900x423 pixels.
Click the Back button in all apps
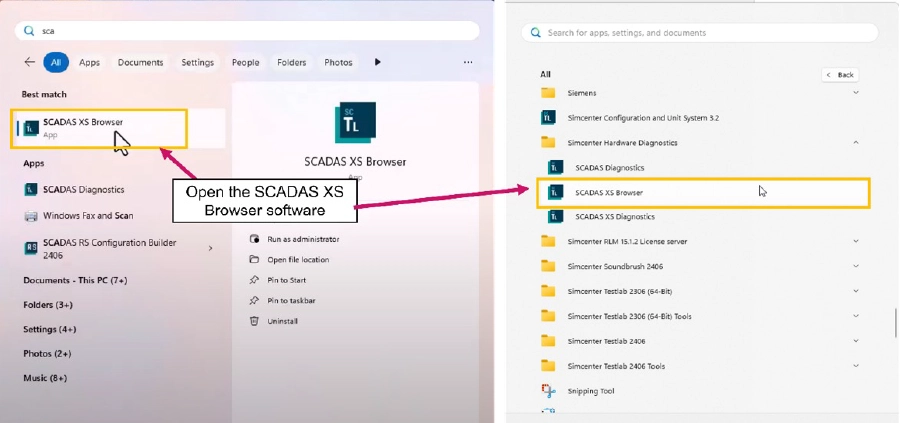(x=841, y=75)
